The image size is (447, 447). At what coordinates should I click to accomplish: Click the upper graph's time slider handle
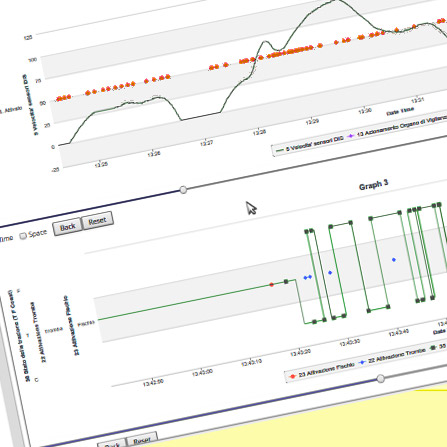183,190
